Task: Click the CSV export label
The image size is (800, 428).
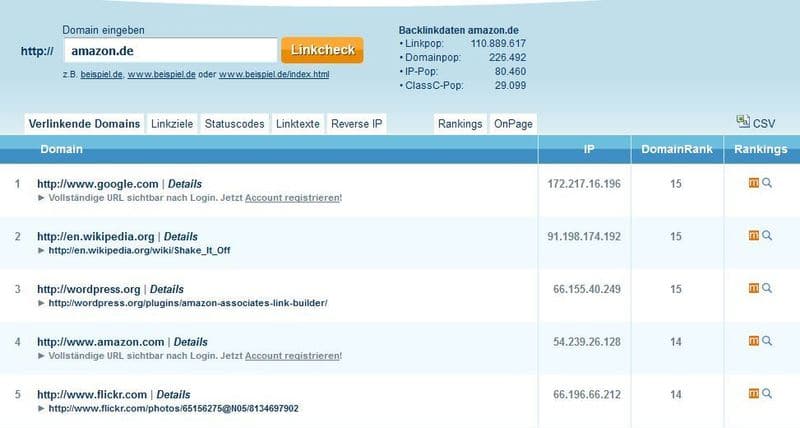Action: 764,123
